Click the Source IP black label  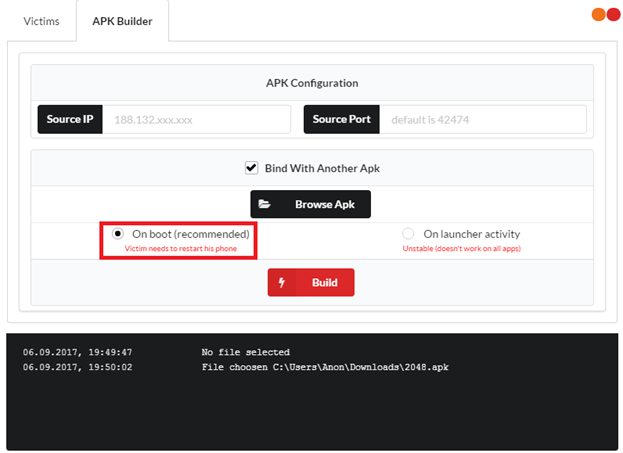tap(68, 119)
